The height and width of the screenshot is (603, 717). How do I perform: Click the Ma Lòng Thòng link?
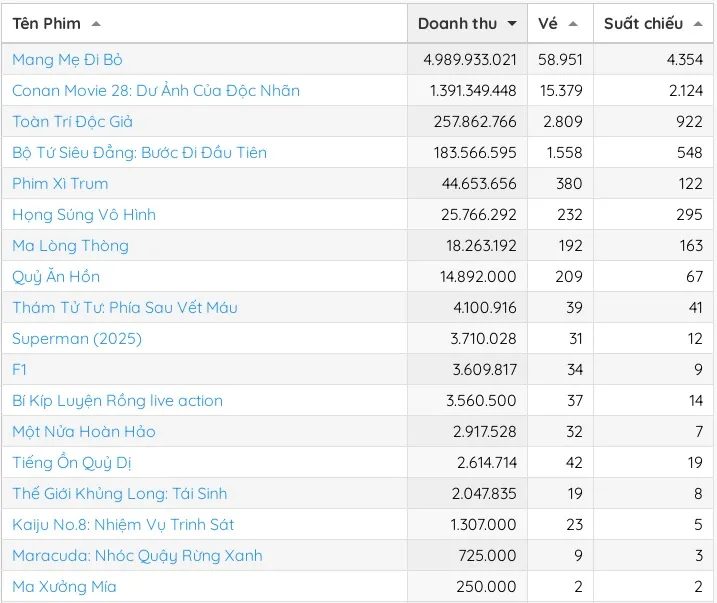click(70, 246)
